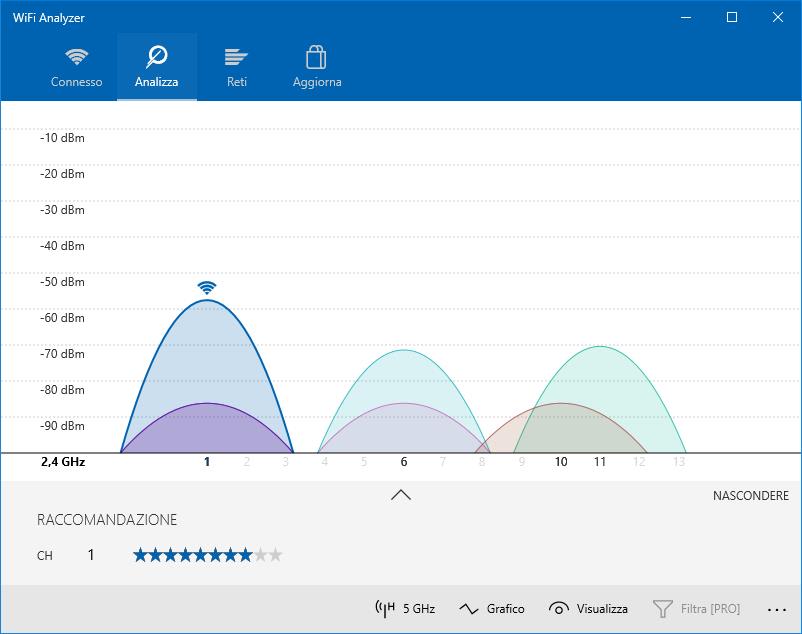
Task: Click channel 11 label on axis
Action: 599,462
